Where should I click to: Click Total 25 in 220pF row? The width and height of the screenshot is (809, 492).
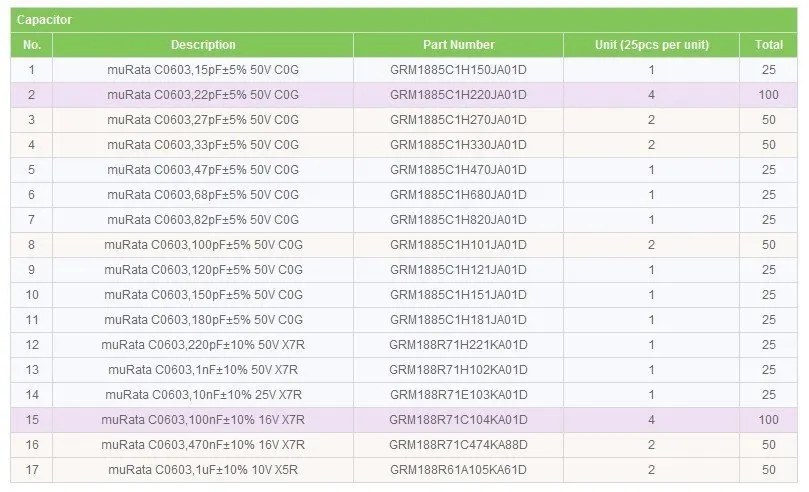(x=768, y=345)
